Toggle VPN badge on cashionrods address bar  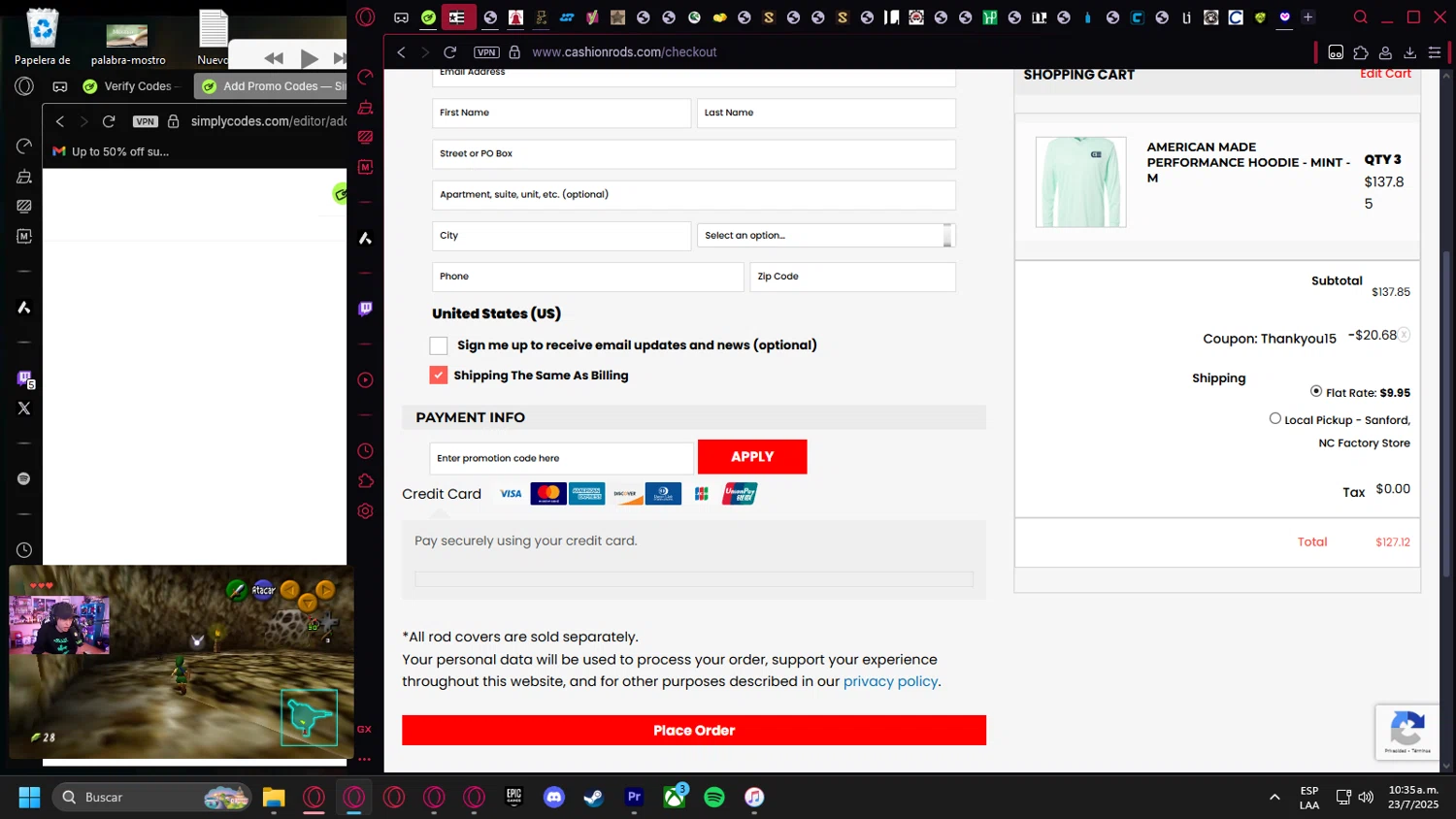pyautogui.click(x=486, y=52)
